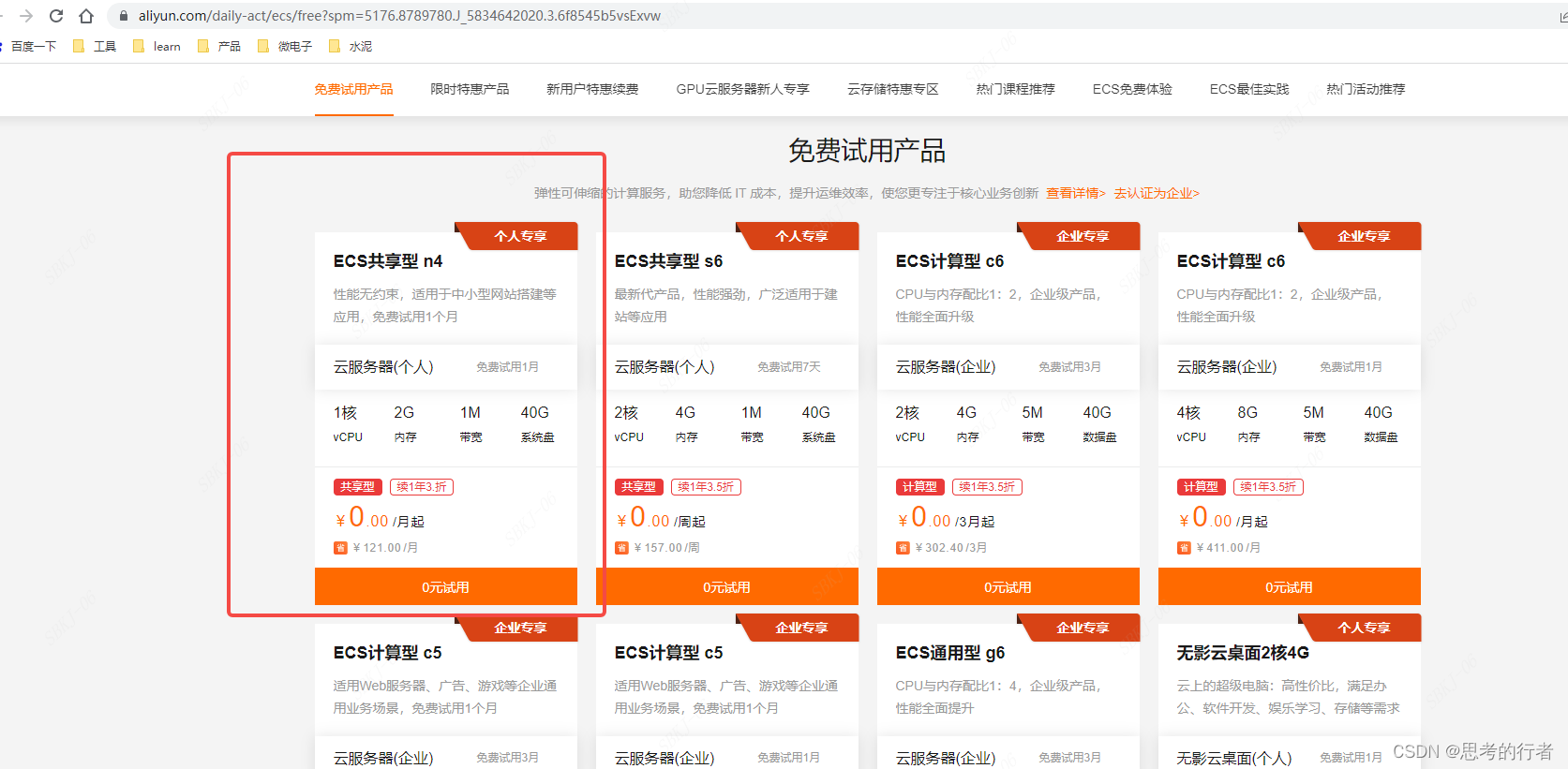
Task: Click the 省 savings icon beside ¥302.40/3月
Action: coord(903,548)
